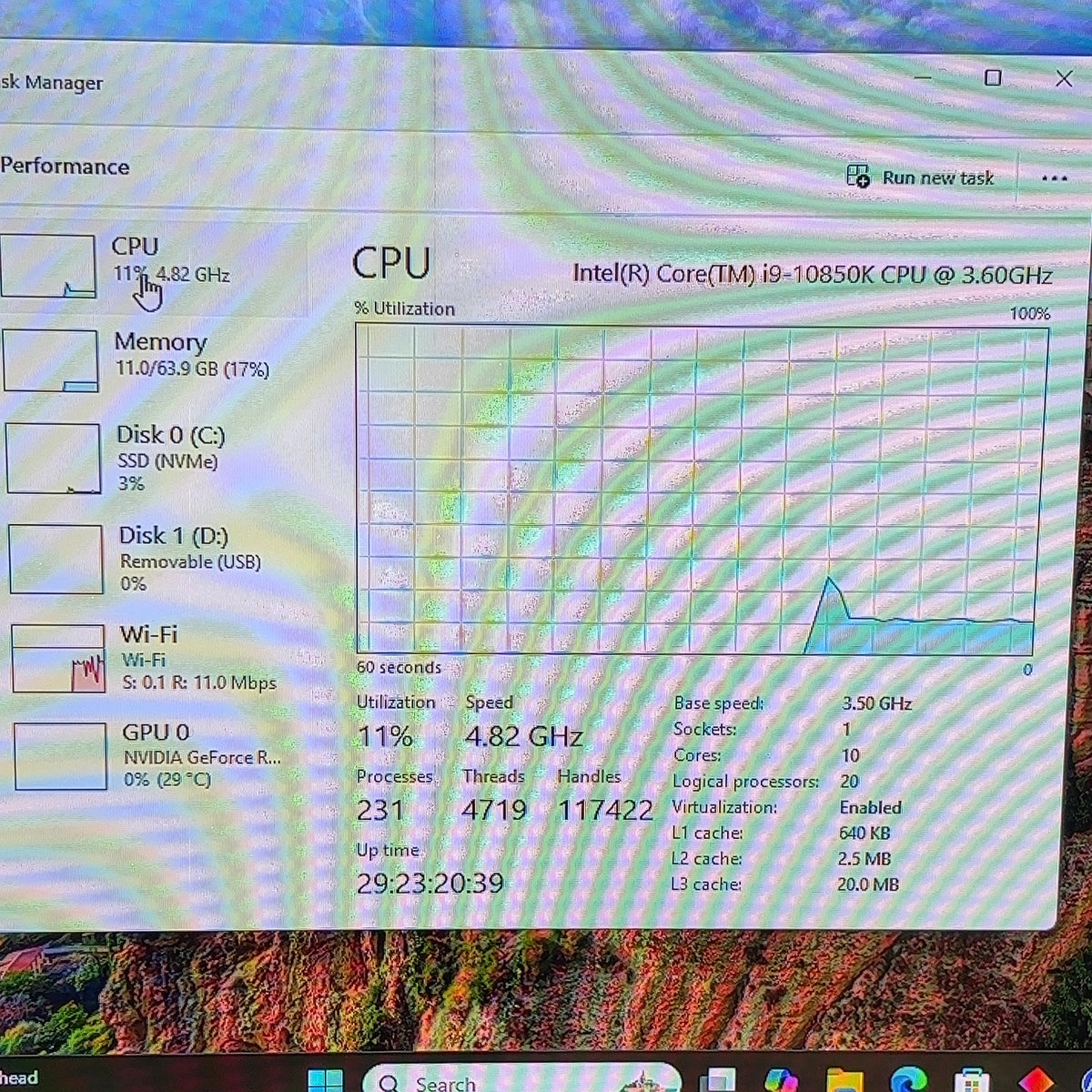The image size is (1092, 1092).
Task: Click the Cores value 10
Action: point(850,755)
